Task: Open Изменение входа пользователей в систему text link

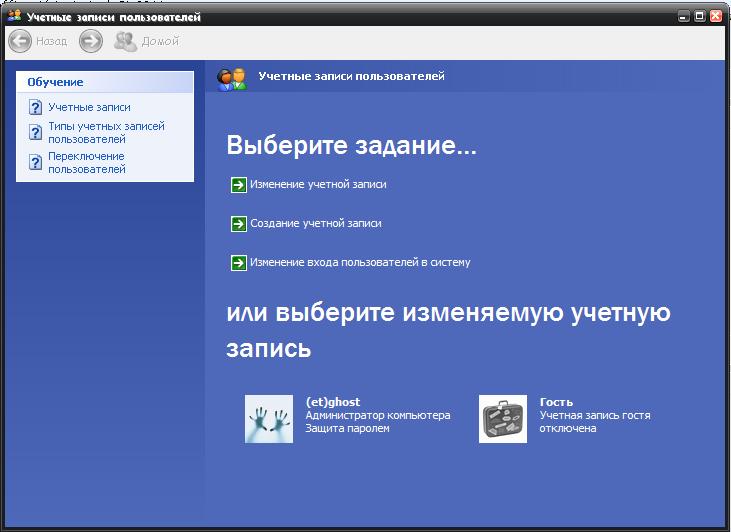Action: tap(360, 263)
